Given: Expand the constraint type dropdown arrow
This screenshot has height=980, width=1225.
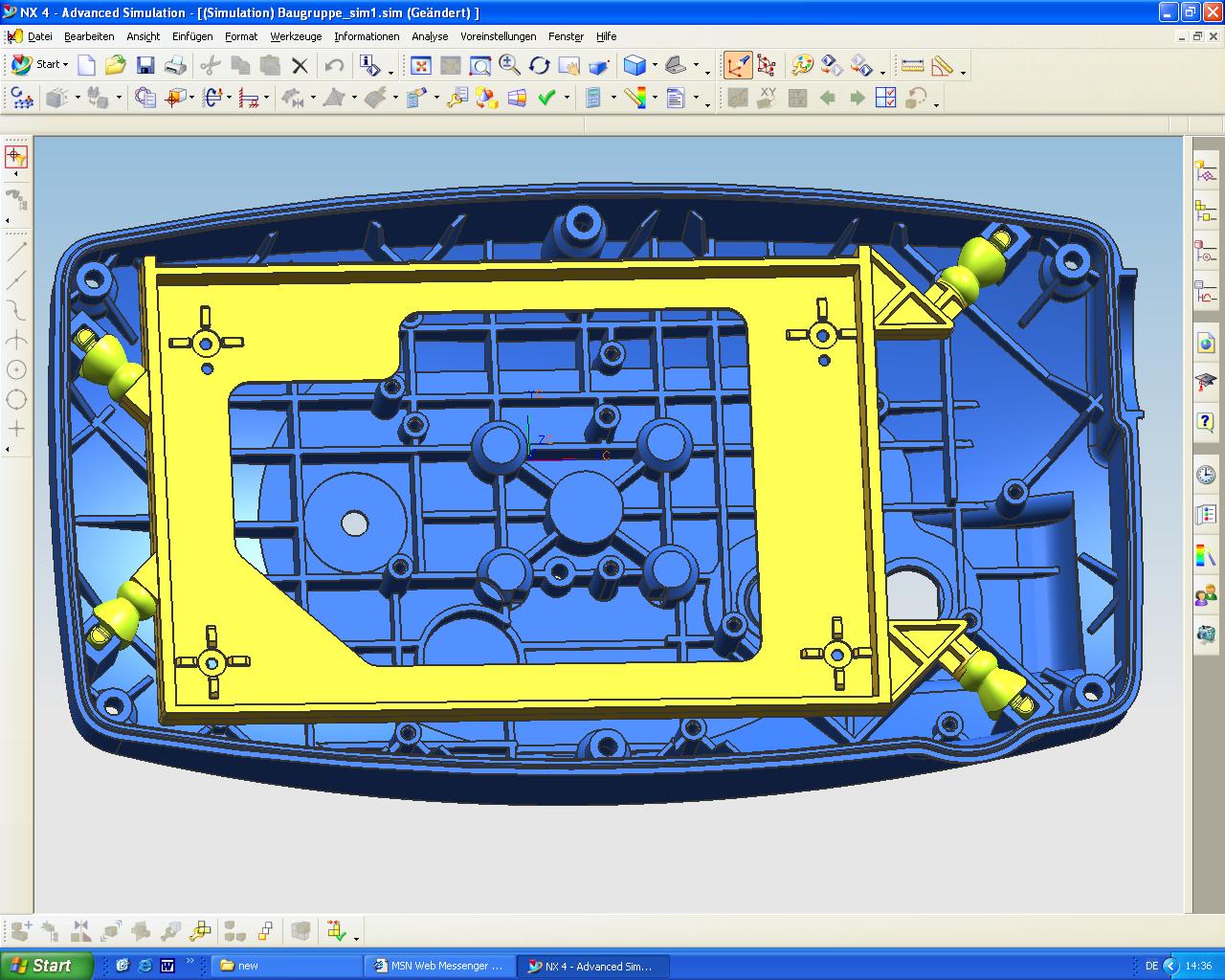Looking at the screenshot, I should pos(267,99).
